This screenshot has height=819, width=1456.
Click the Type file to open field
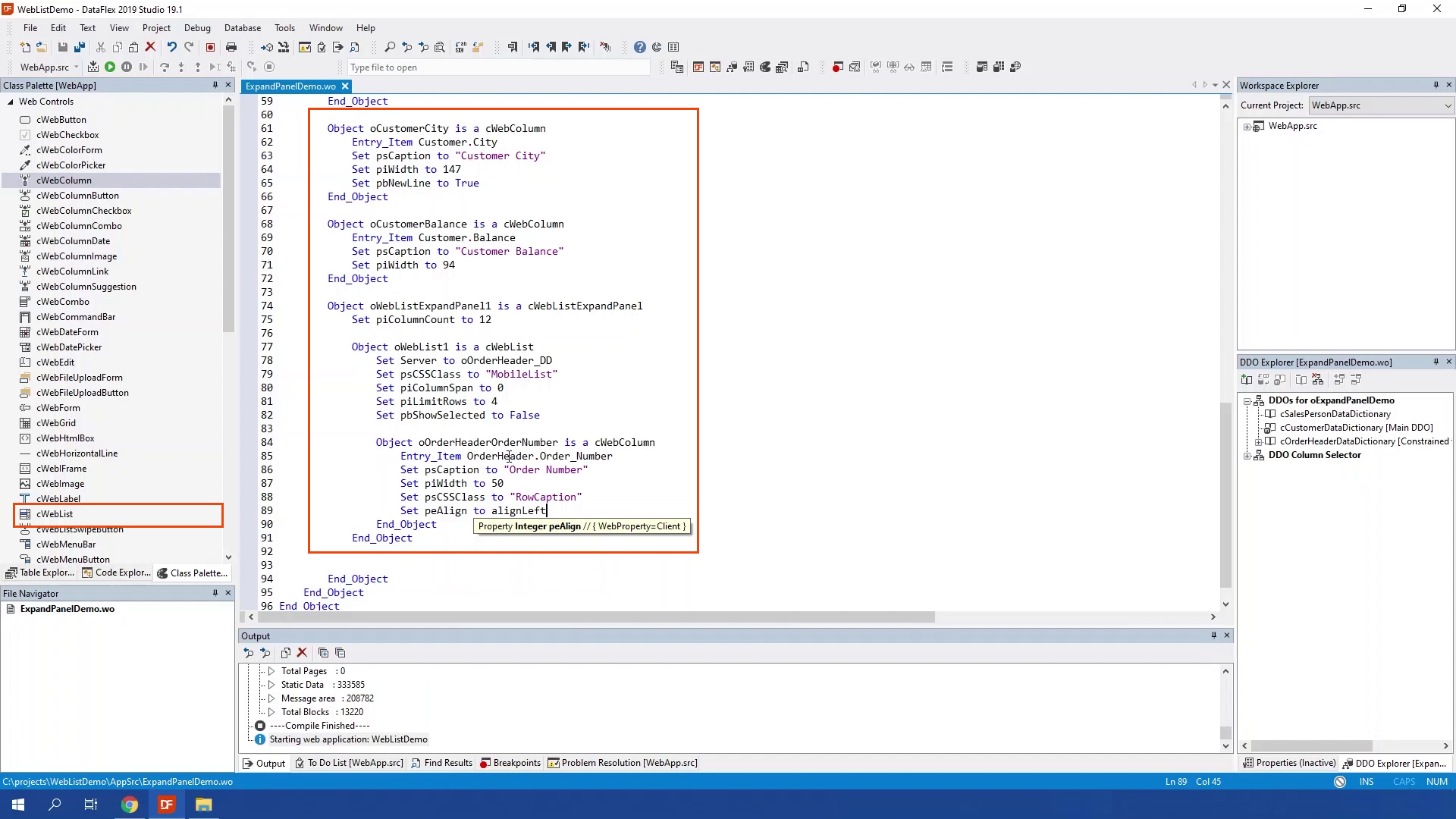click(498, 67)
